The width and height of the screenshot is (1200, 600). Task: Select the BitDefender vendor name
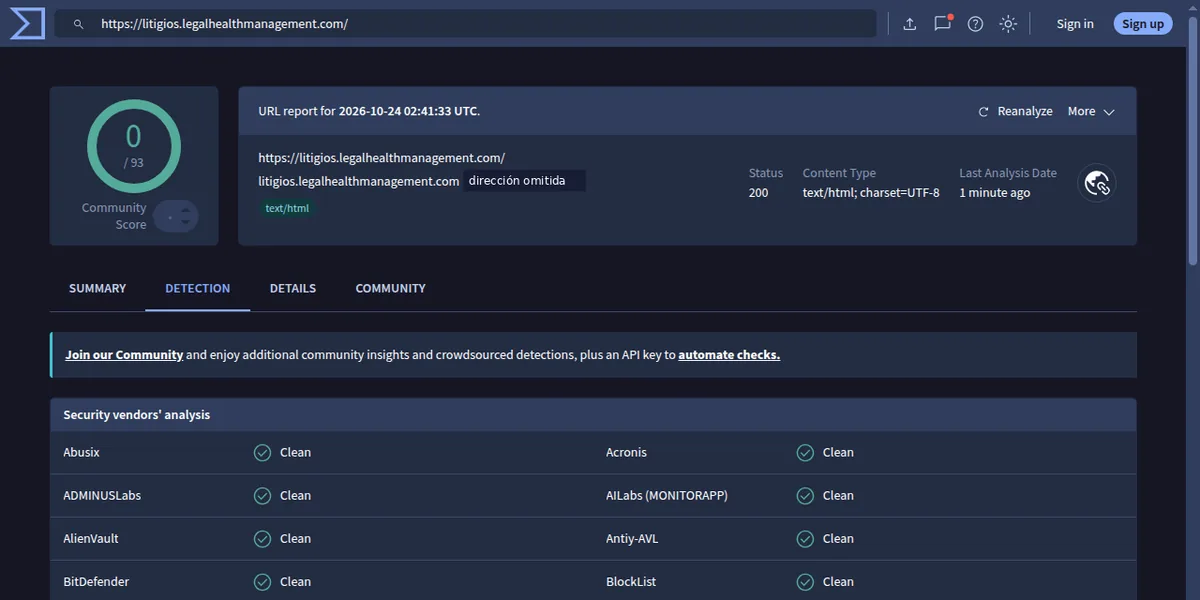pos(96,582)
